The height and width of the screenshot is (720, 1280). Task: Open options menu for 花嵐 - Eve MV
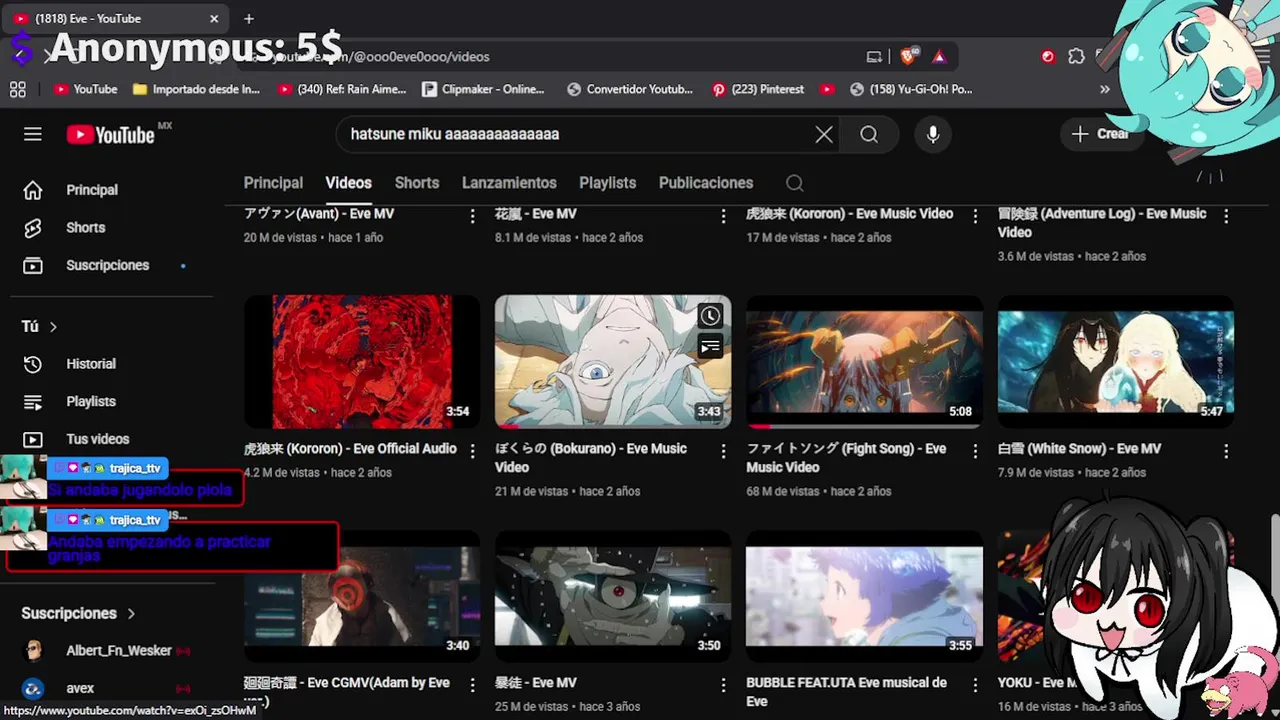(724, 216)
